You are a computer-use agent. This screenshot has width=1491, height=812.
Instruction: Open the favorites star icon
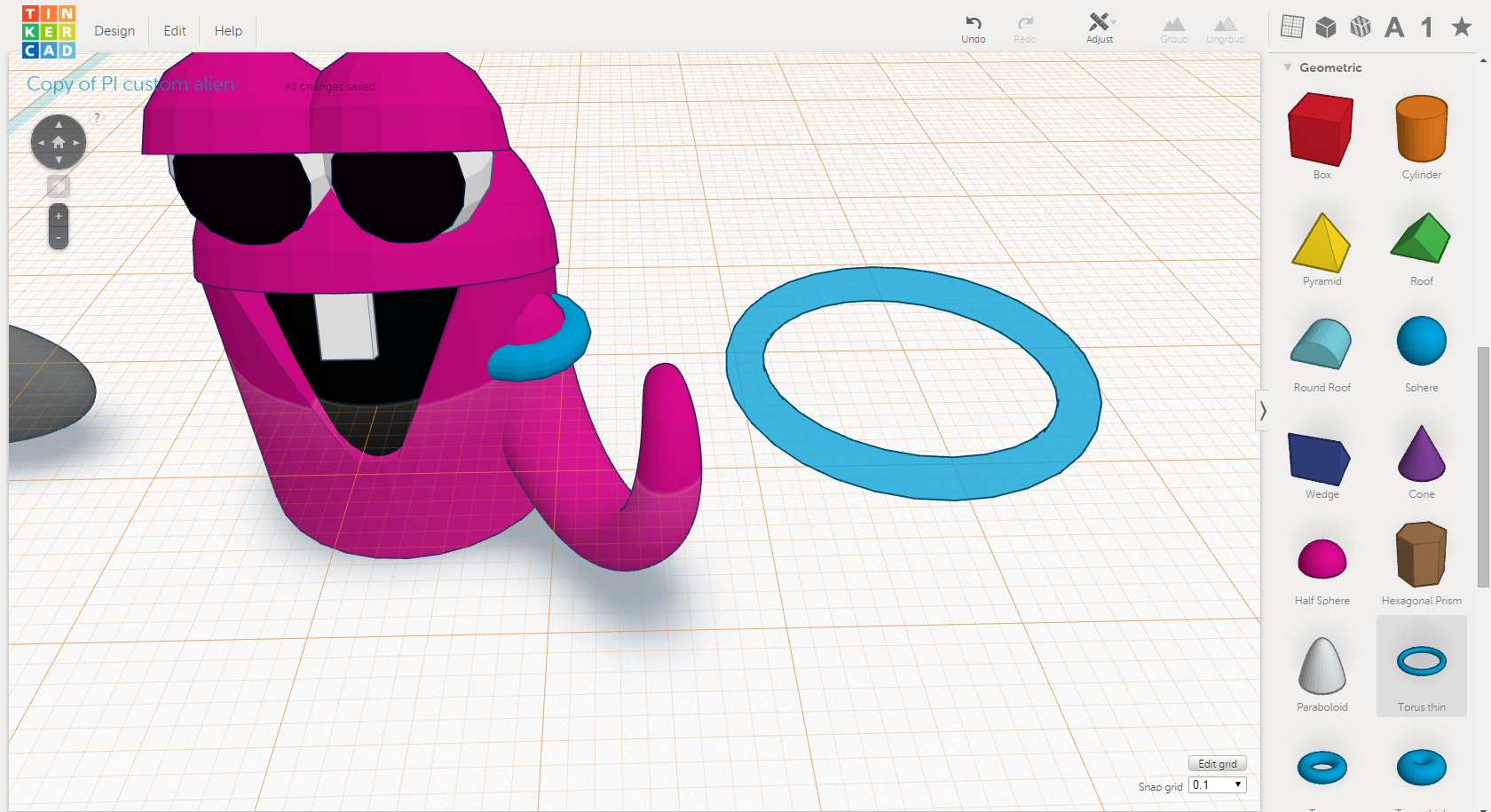[x=1462, y=28]
